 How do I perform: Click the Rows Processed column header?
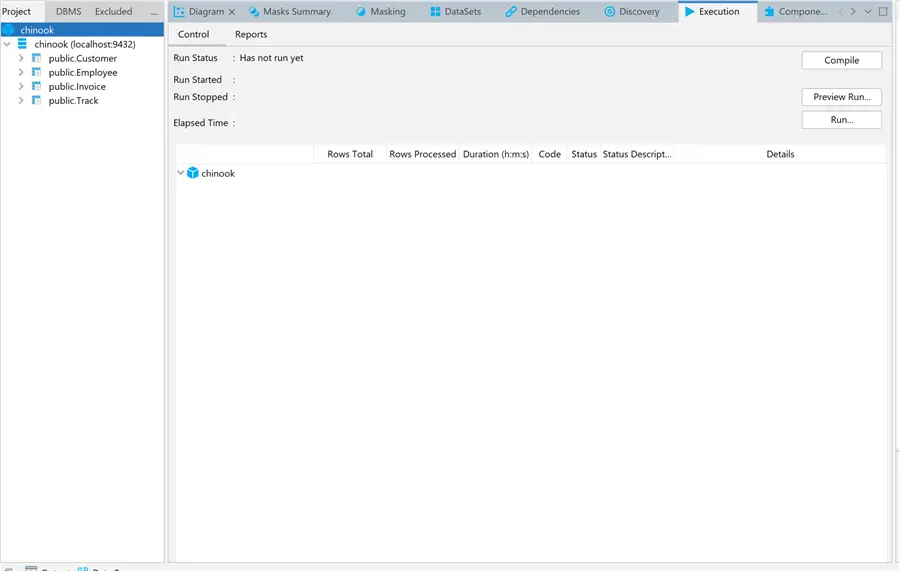[x=422, y=154]
